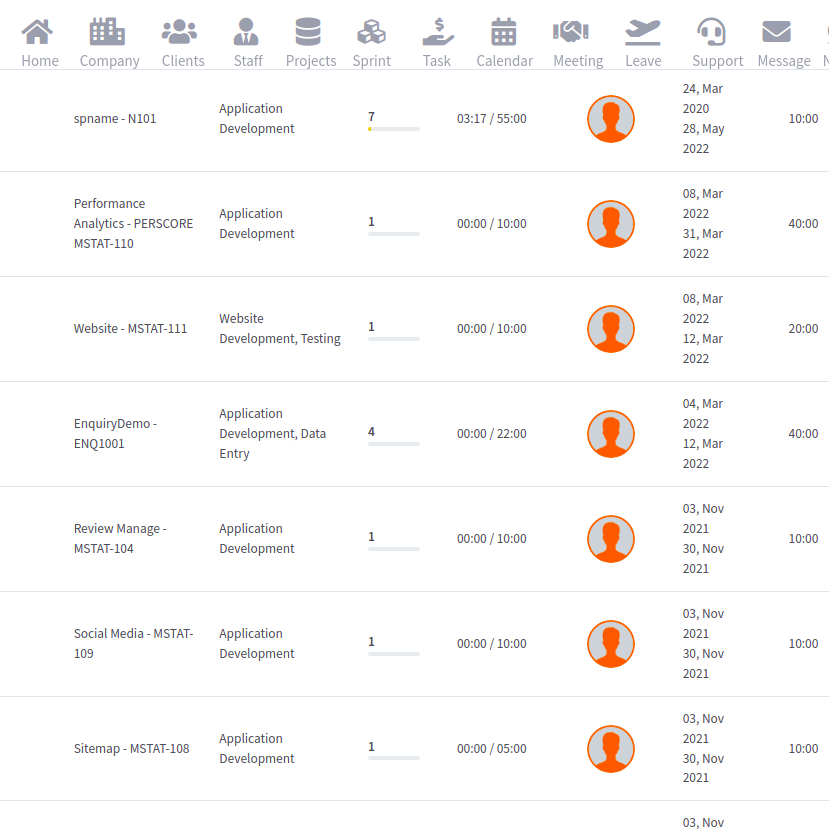Open the Leave airplane icon

pyautogui.click(x=643, y=33)
